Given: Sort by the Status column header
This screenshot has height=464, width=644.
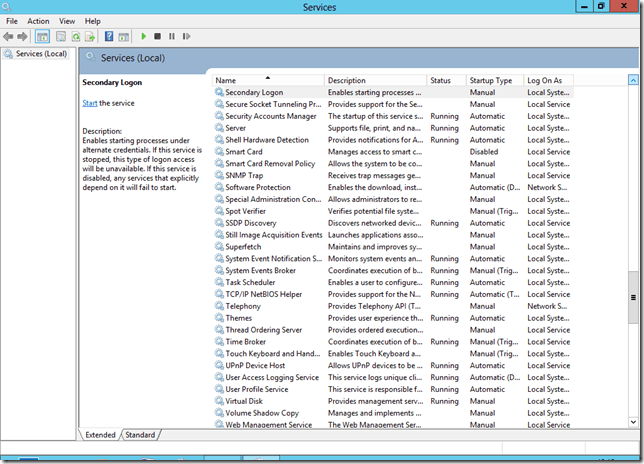Looking at the screenshot, I should click(440, 80).
